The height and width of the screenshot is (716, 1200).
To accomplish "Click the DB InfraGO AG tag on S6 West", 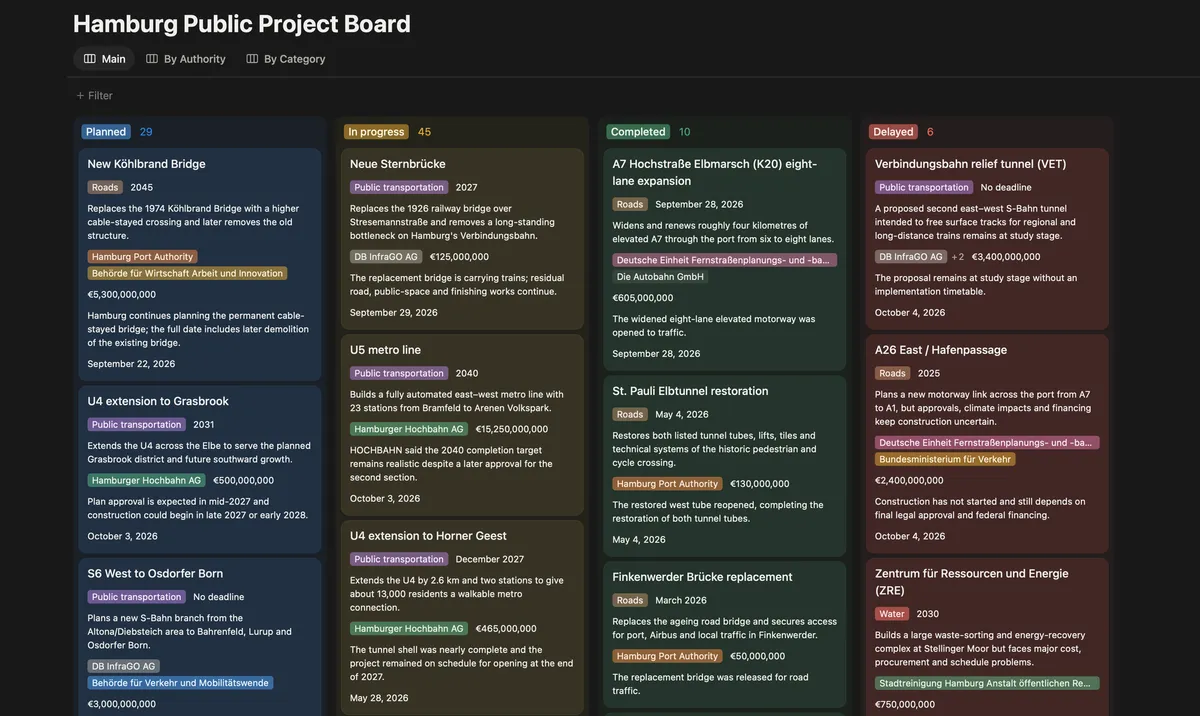I will pos(124,666).
